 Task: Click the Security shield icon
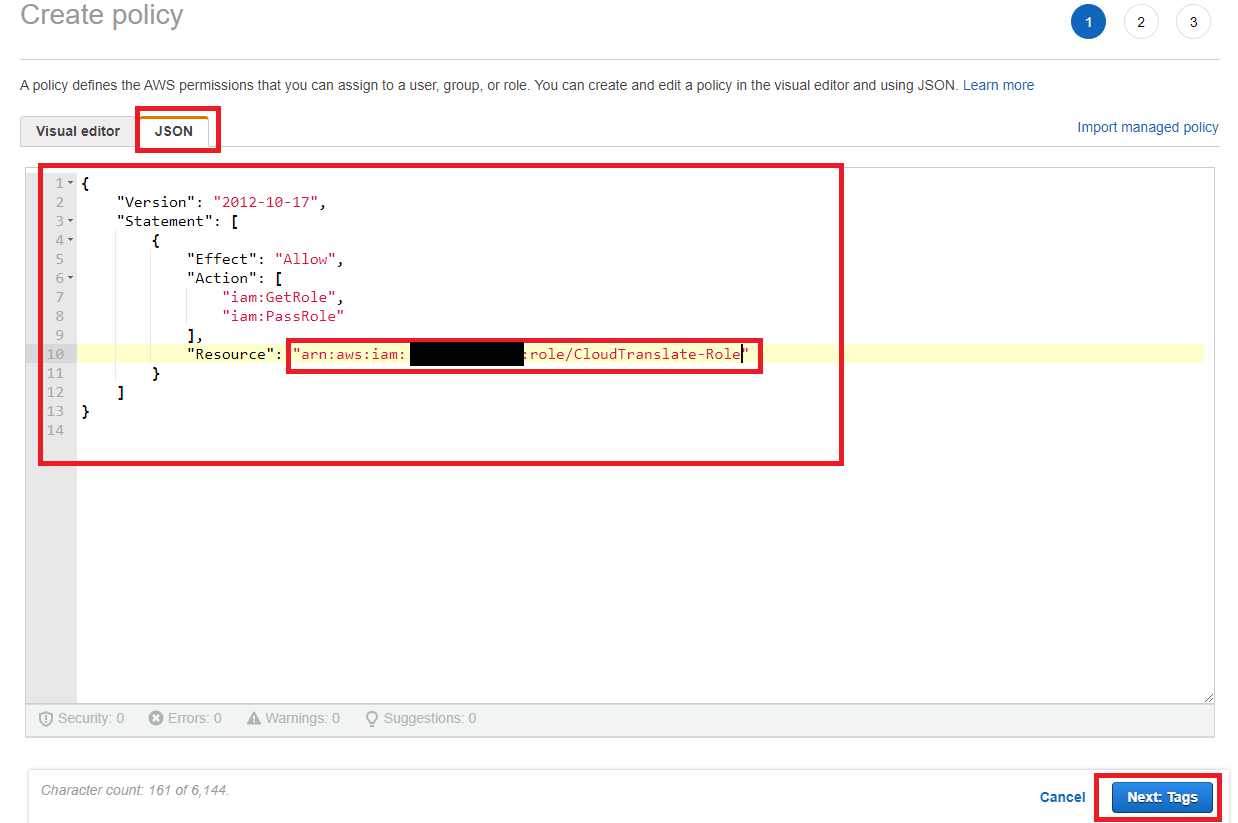[46, 718]
